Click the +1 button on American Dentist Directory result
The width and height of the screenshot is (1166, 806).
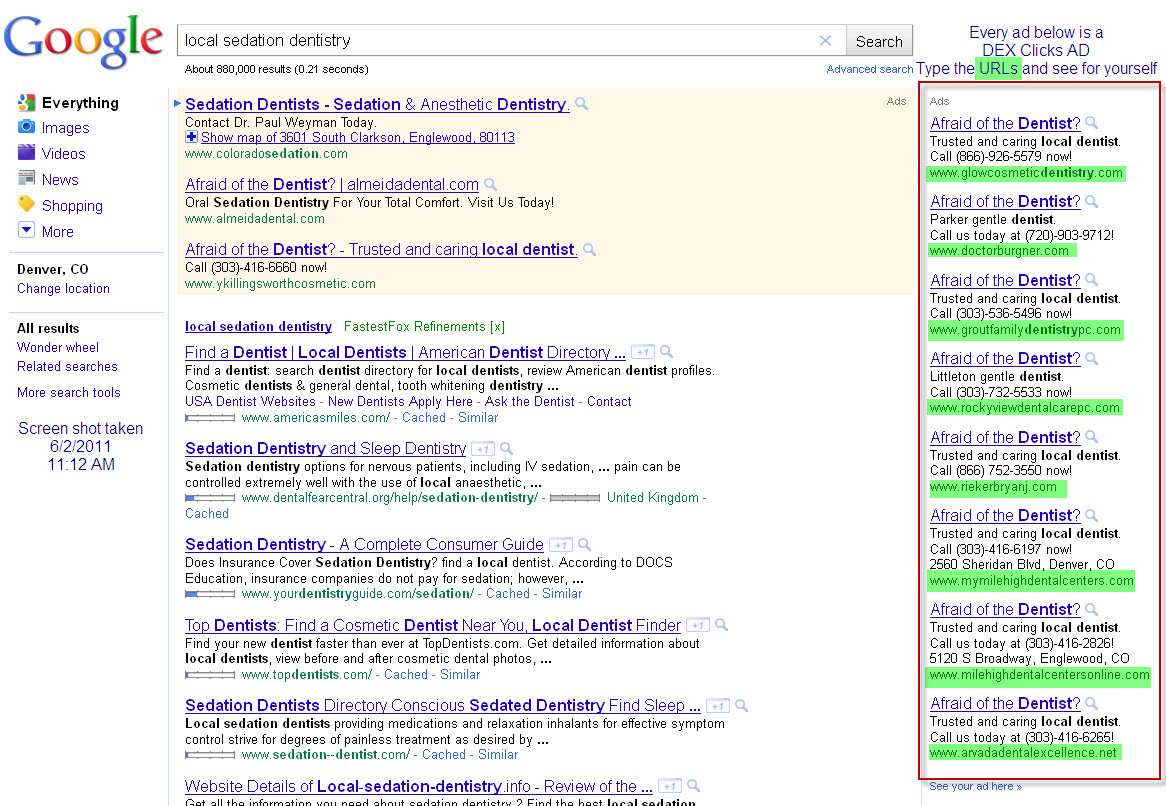[x=643, y=352]
